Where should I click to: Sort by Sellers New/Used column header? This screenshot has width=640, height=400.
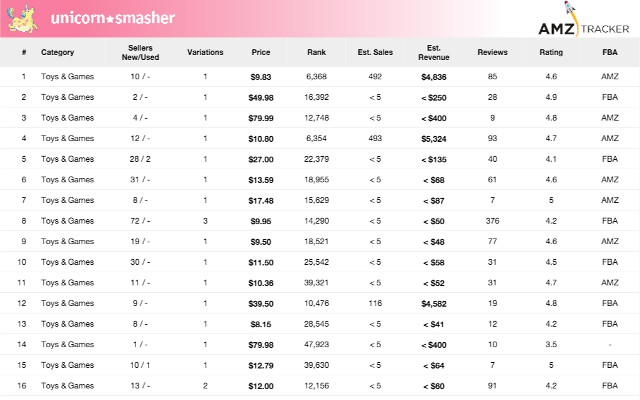[140, 52]
